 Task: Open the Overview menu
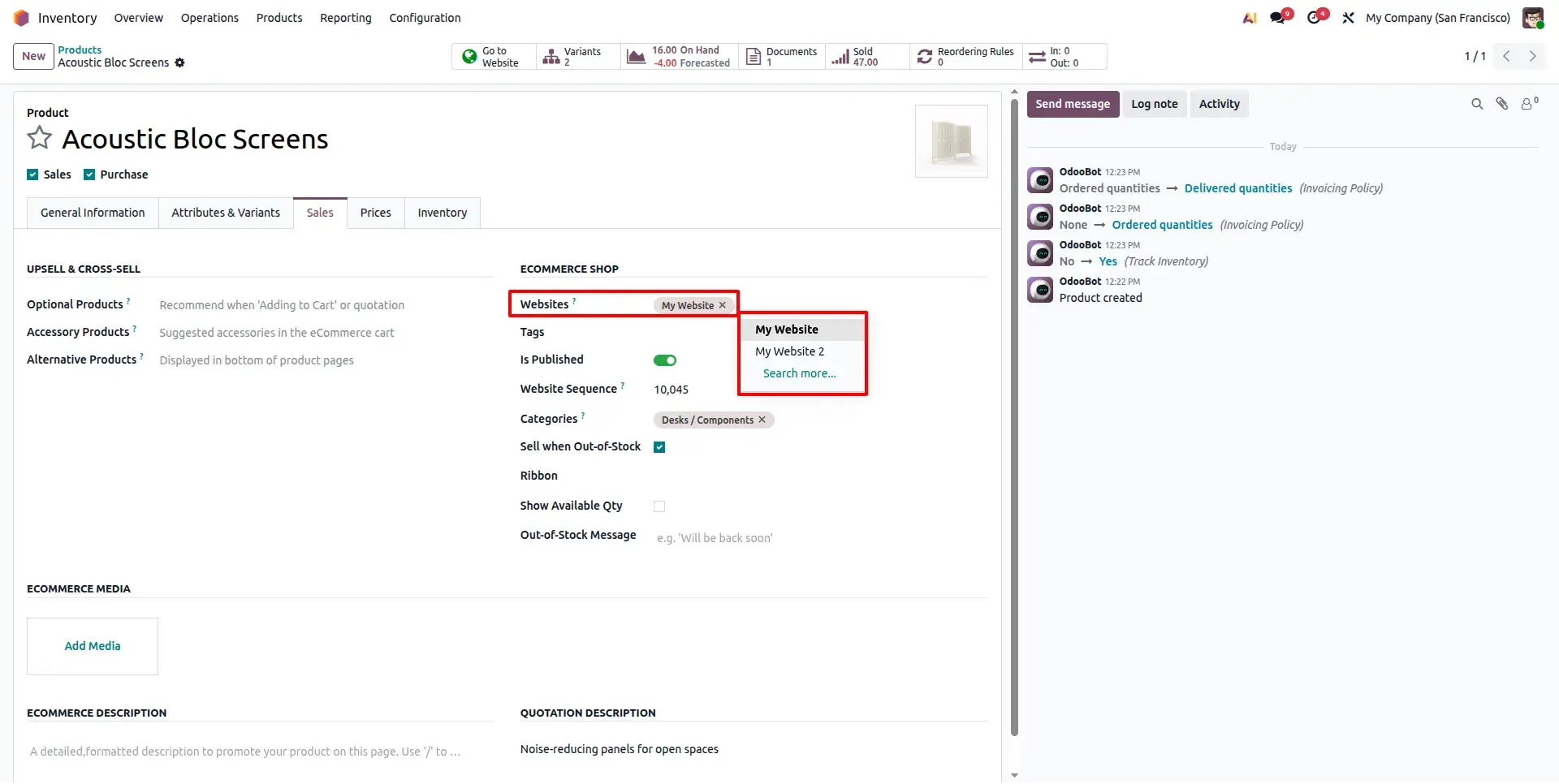138,18
